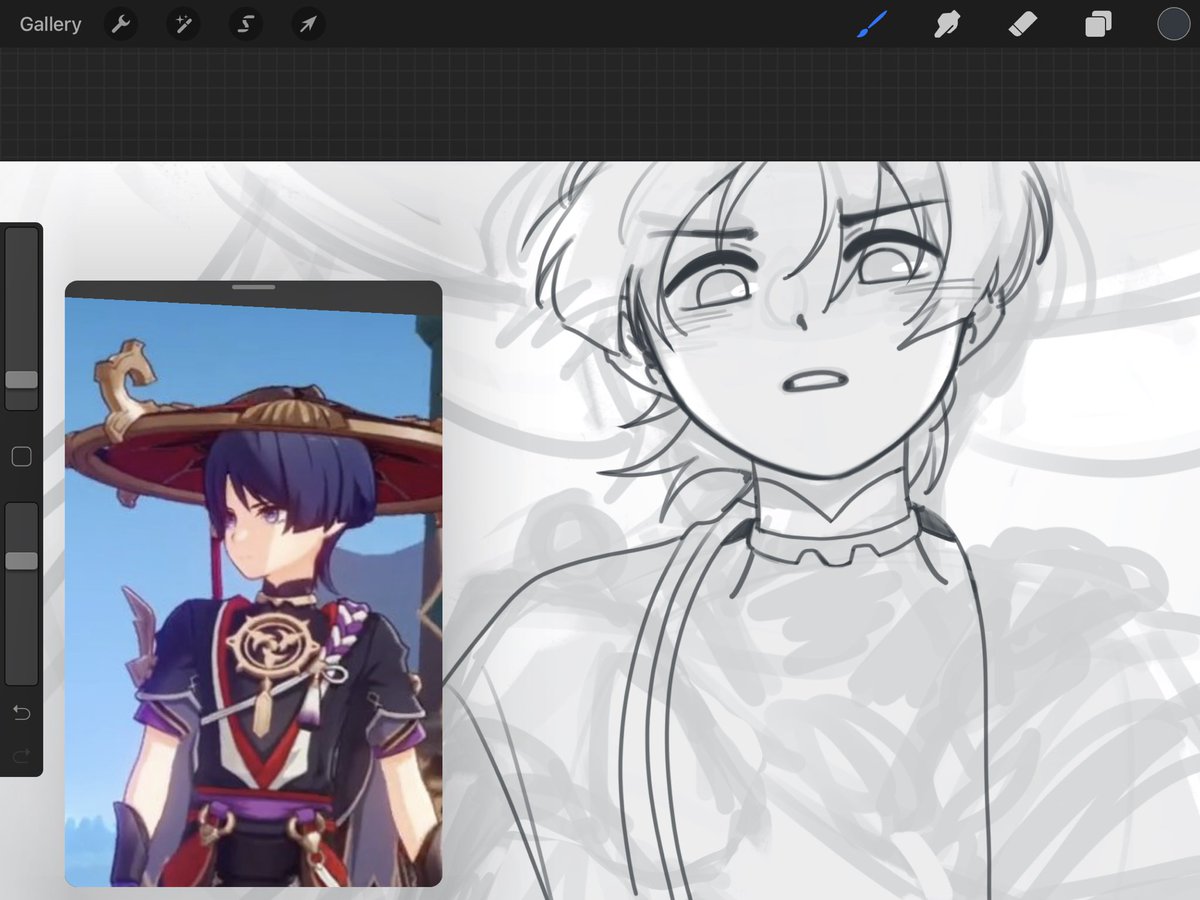Open the active color picker circle
The height and width of the screenshot is (900, 1200).
point(1173,24)
